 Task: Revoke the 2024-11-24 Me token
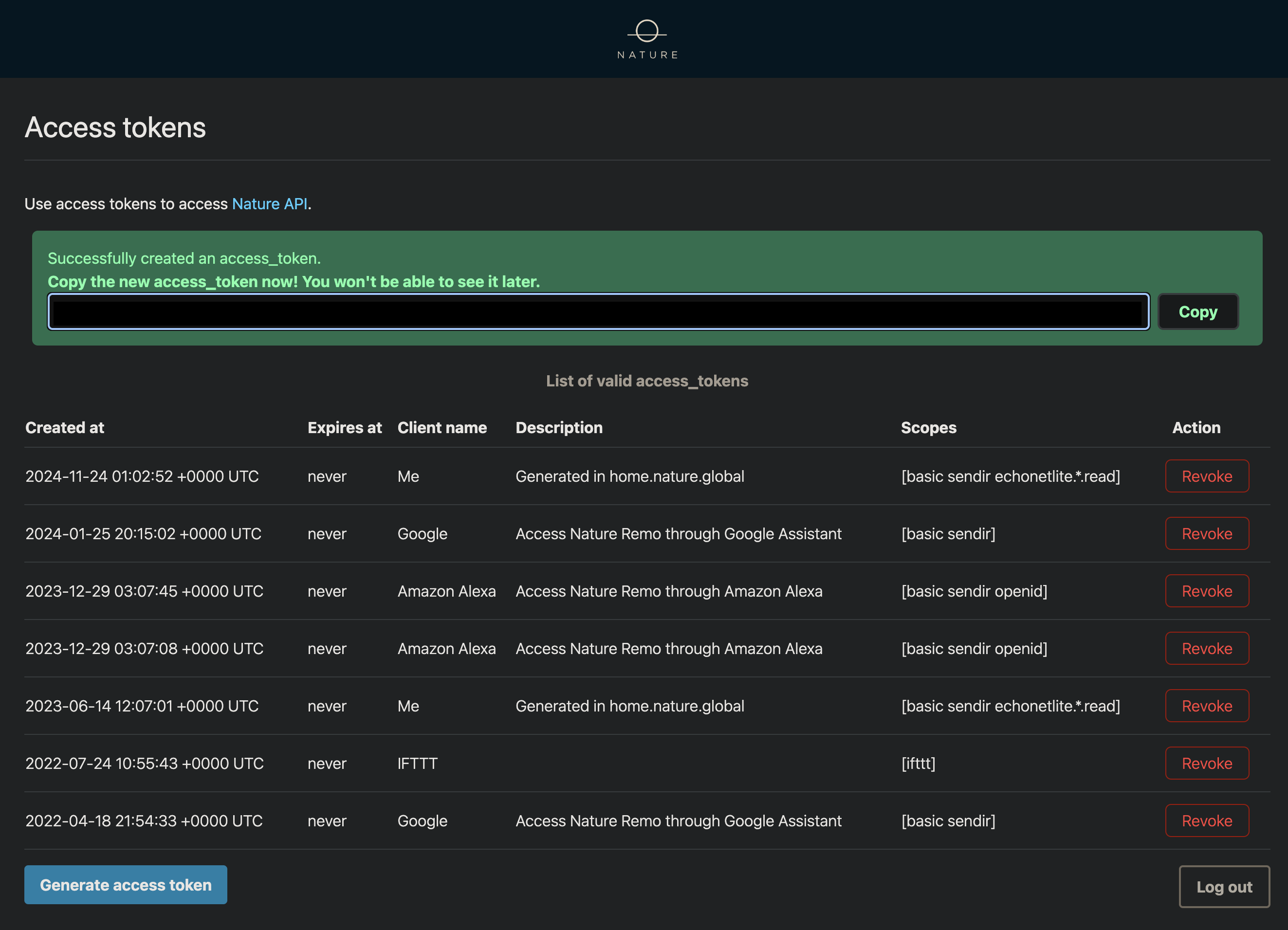point(1207,476)
